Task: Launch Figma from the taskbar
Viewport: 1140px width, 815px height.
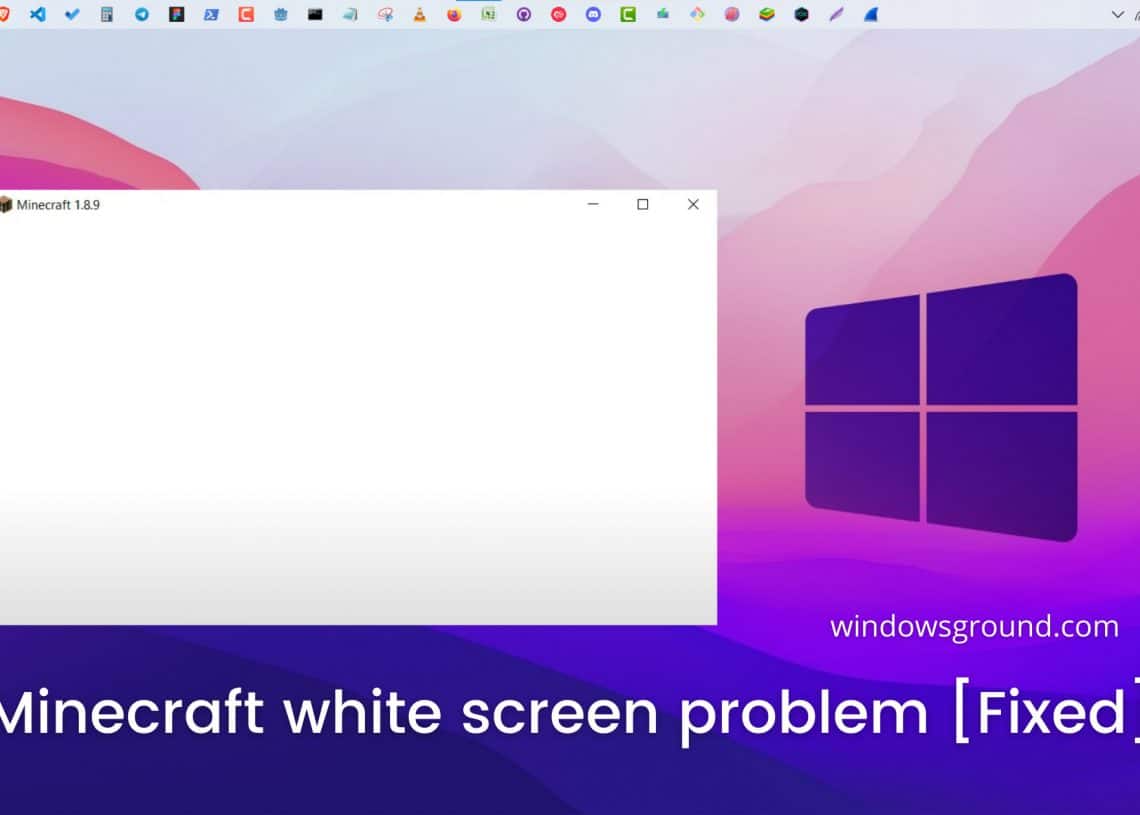Action: pyautogui.click(x=177, y=14)
